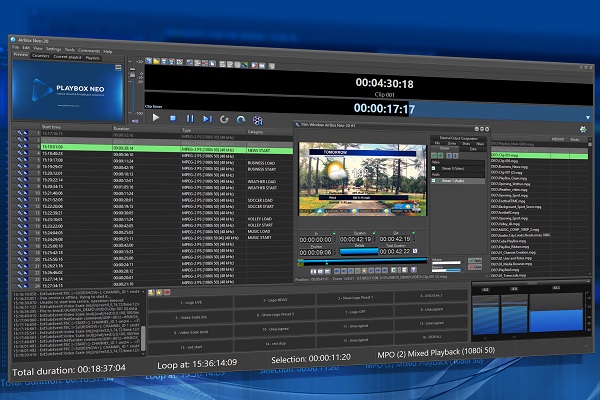Open the Tools menu
The width and height of the screenshot is (600, 400).
point(70,50)
